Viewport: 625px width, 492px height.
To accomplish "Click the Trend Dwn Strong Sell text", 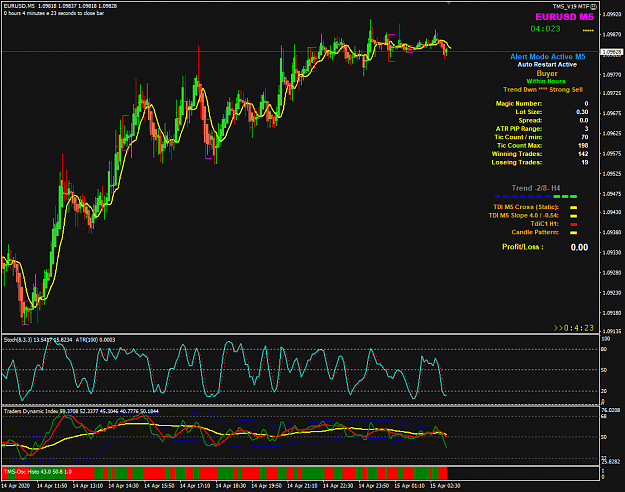I will [x=542, y=90].
